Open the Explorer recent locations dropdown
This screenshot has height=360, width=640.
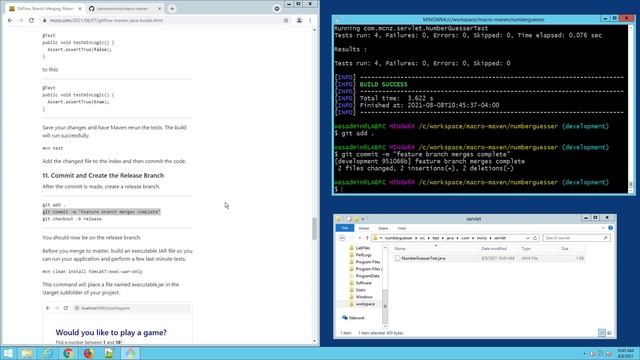click(360, 238)
